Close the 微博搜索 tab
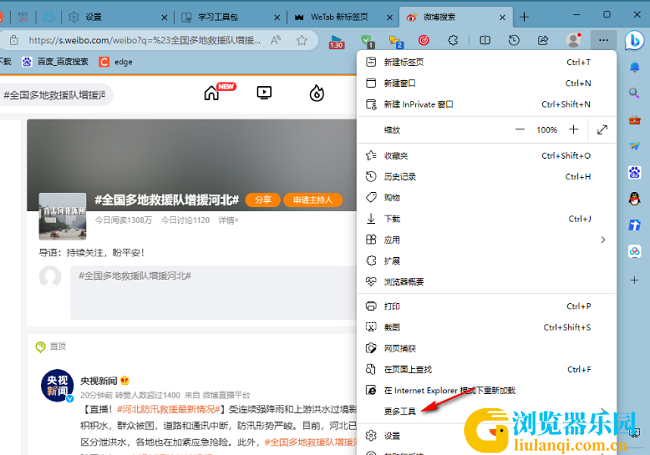650x455 pixels. [502, 17]
